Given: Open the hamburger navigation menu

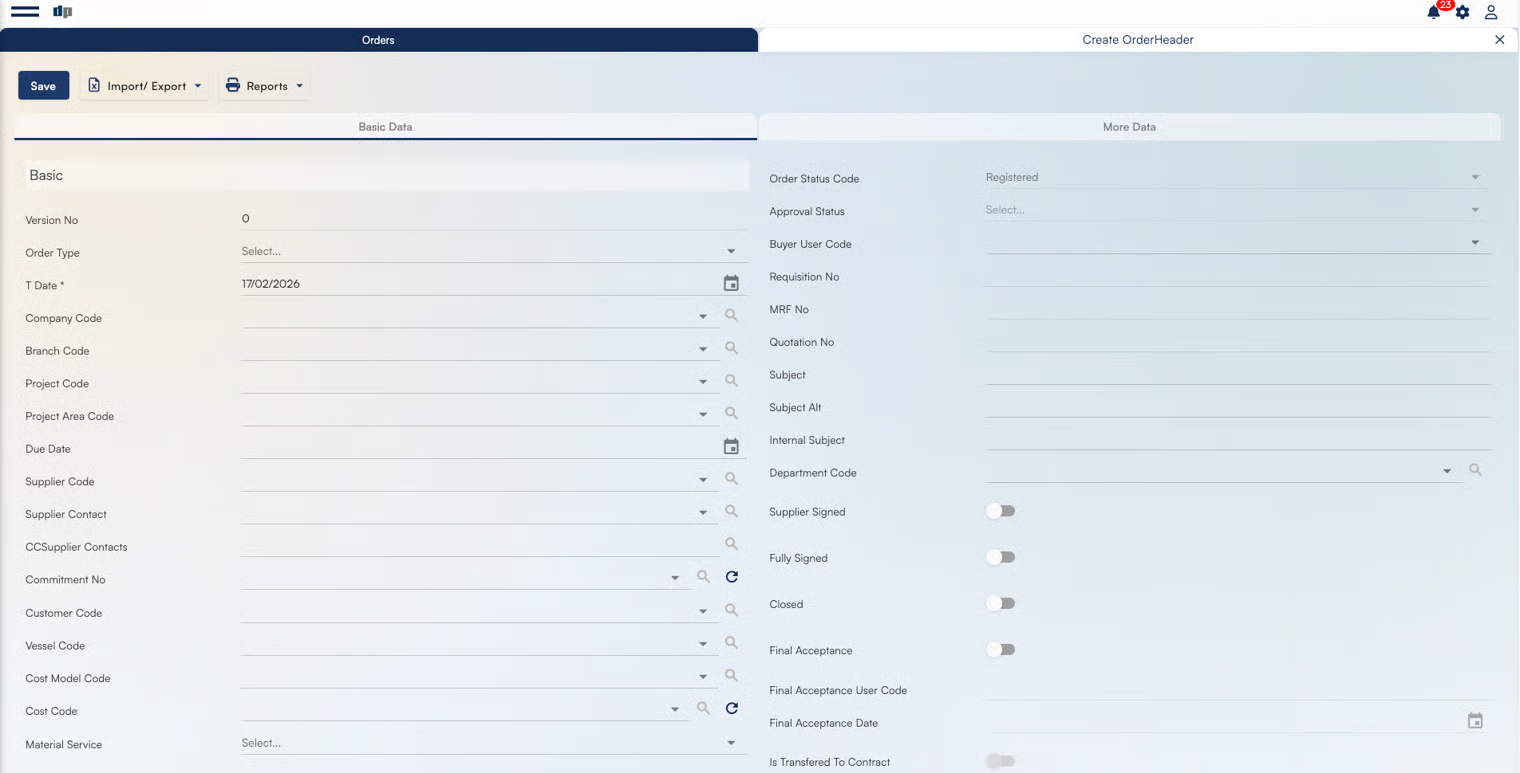Looking at the screenshot, I should tap(25, 12).
